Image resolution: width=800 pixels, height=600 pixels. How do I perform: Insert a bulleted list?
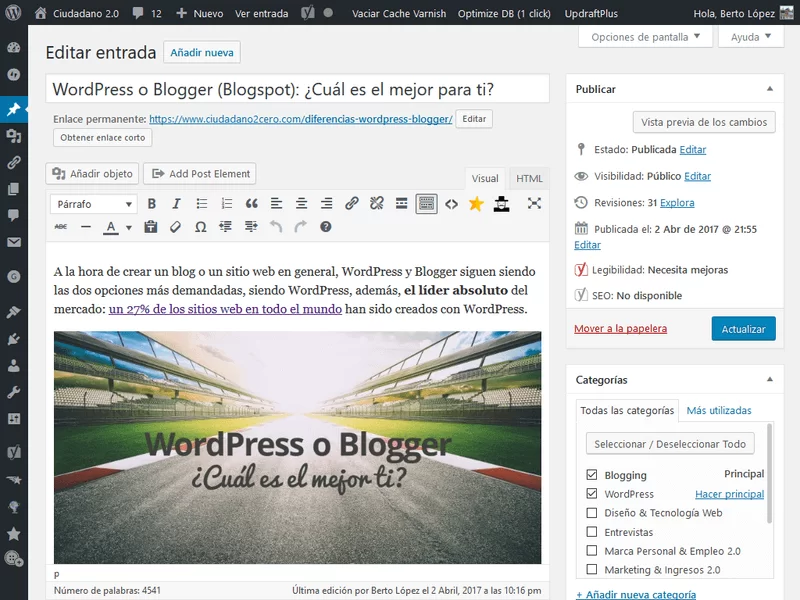coord(202,204)
